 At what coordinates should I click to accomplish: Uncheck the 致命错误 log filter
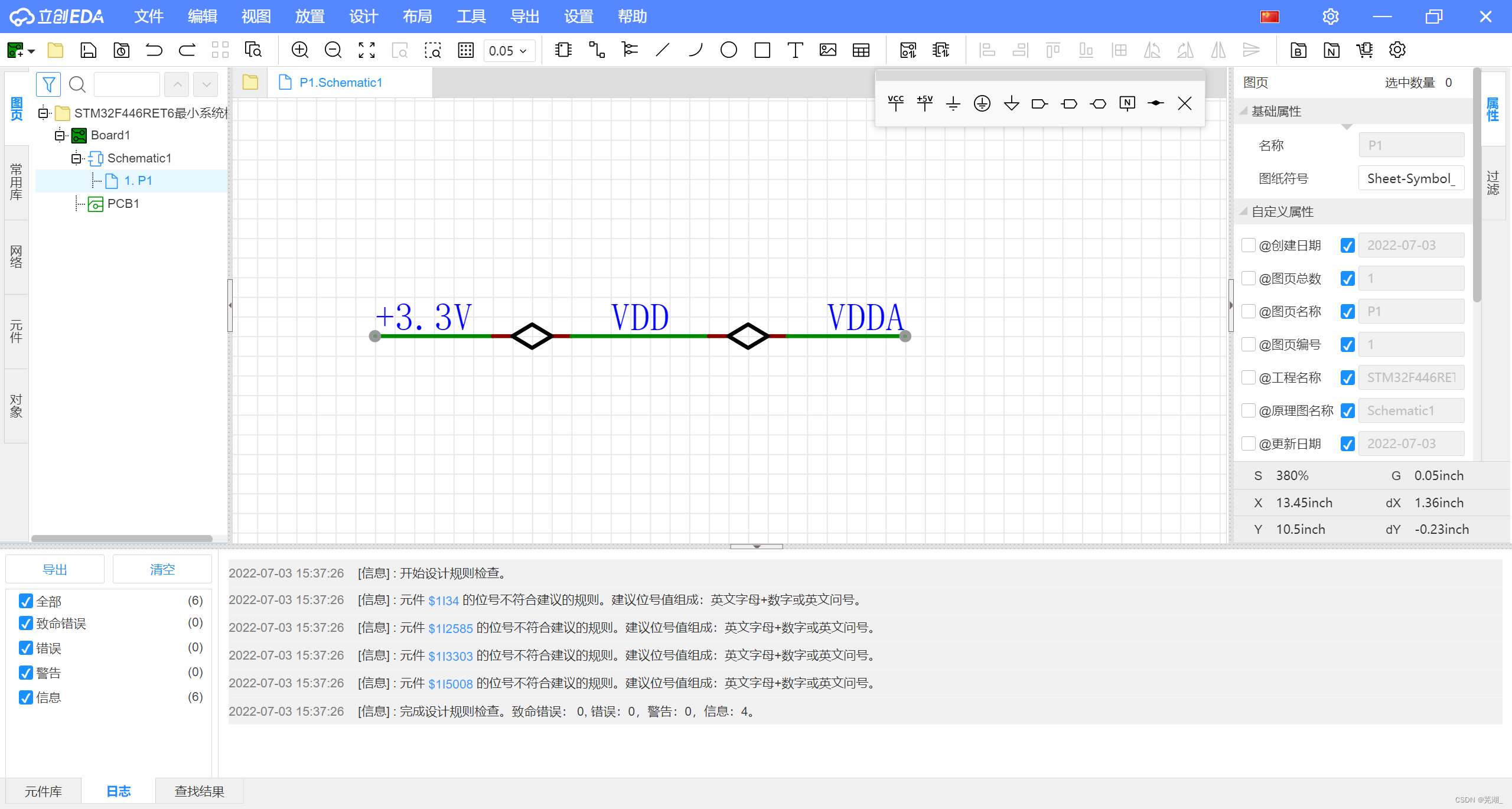[x=26, y=623]
